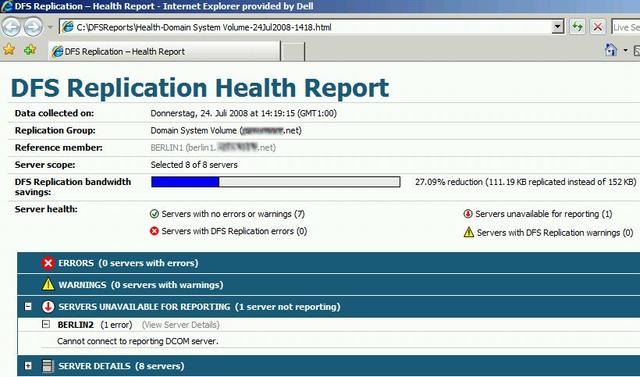This screenshot has width=640, height=377.
Task: Click the BERLIN1 reference member value
Action: (x=213, y=148)
